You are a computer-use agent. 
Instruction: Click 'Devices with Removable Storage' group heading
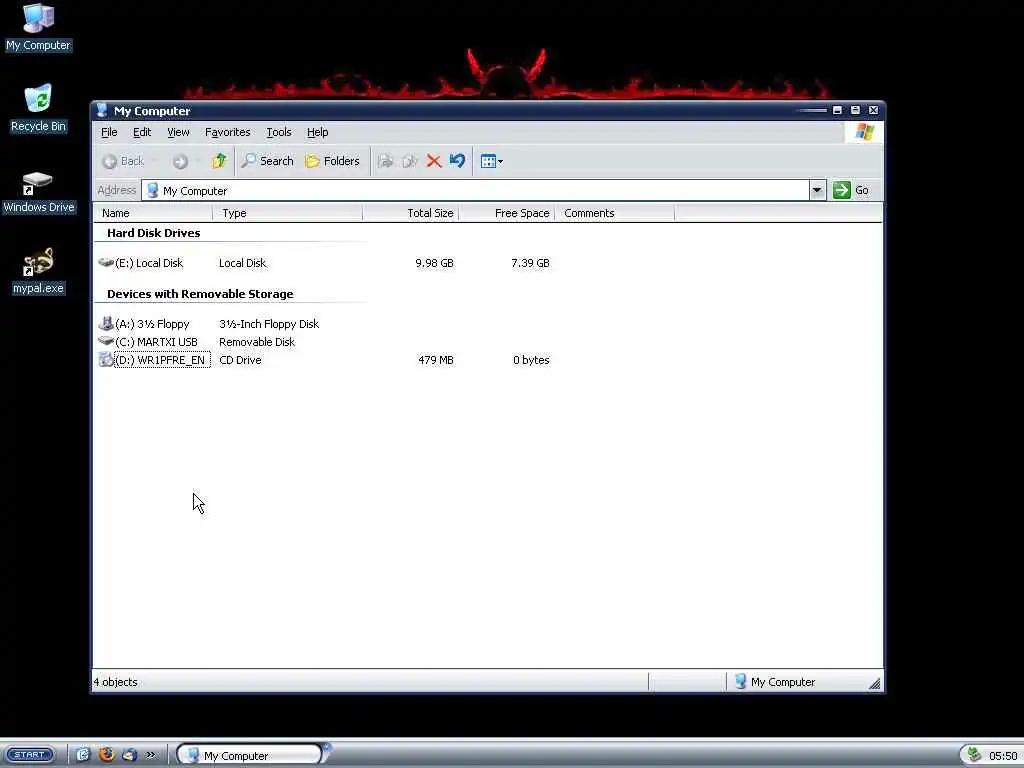(x=200, y=294)
